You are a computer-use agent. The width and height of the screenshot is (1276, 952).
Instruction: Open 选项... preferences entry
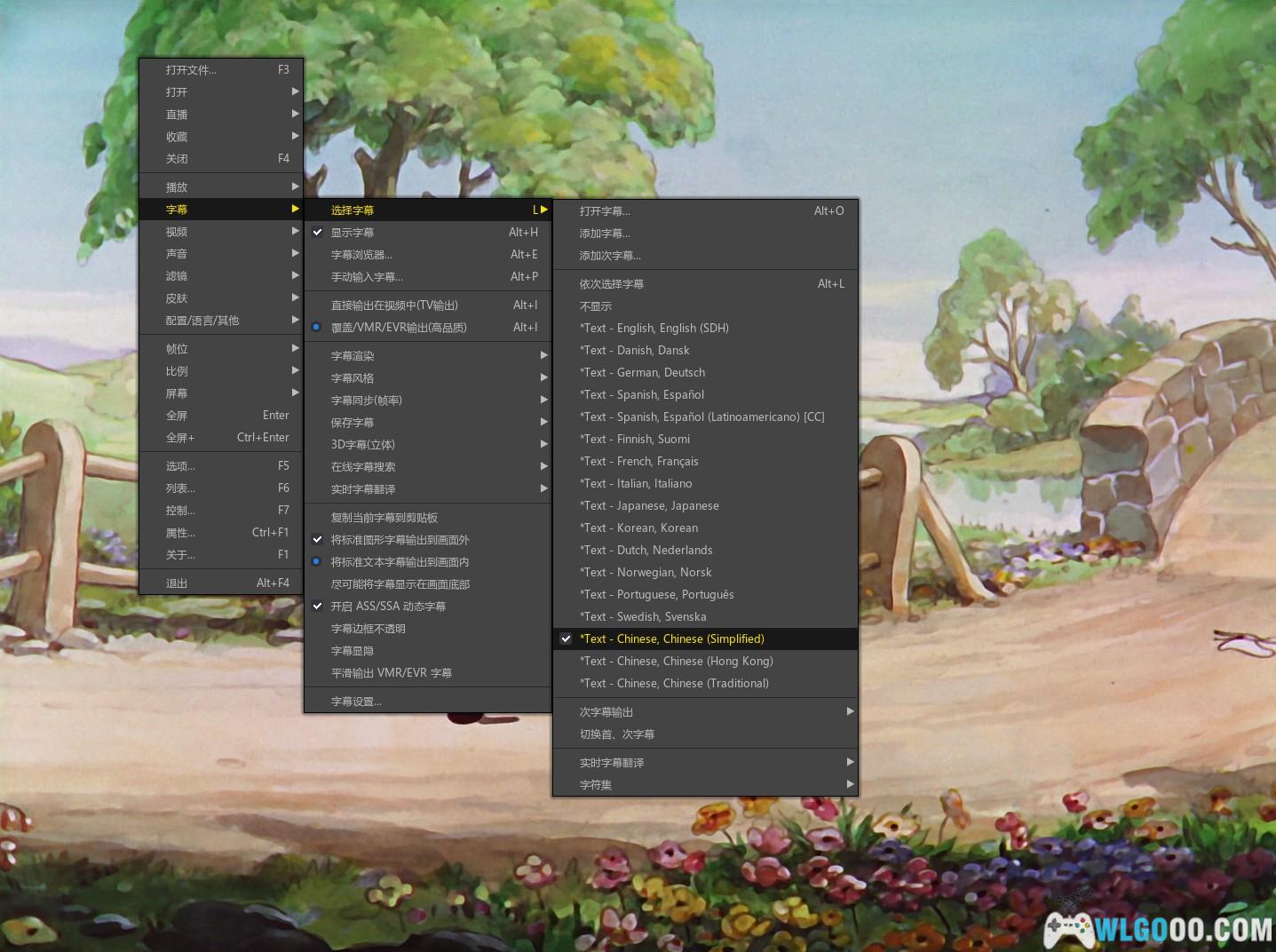[x=180, y=466]
